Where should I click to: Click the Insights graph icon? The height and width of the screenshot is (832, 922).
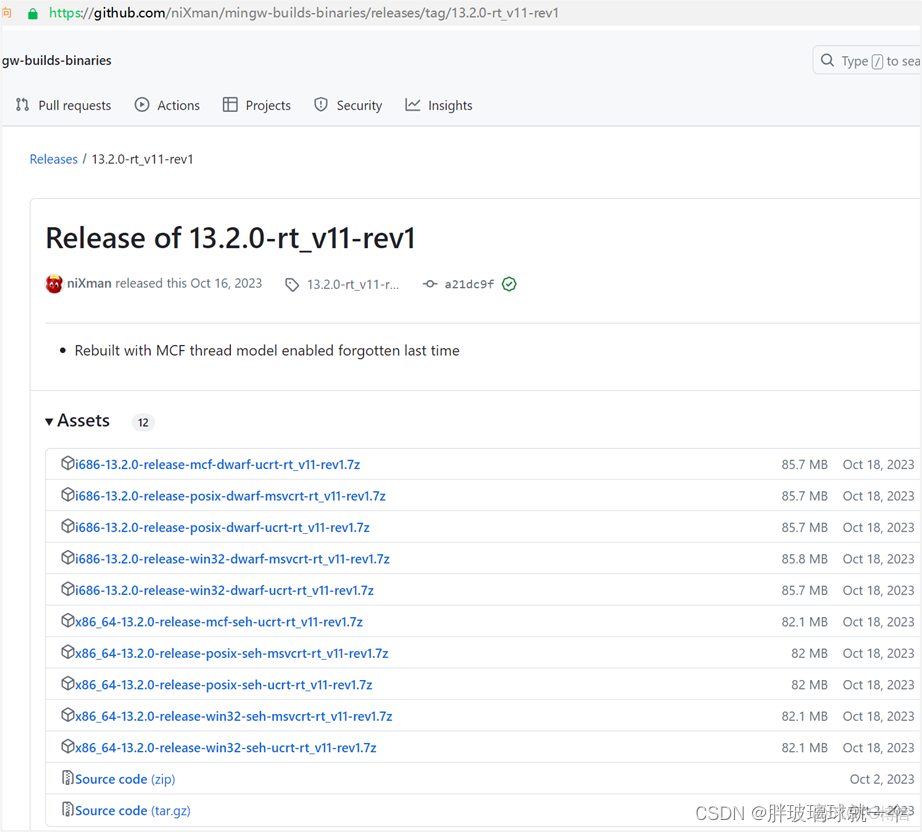click(x=413, y=105)
